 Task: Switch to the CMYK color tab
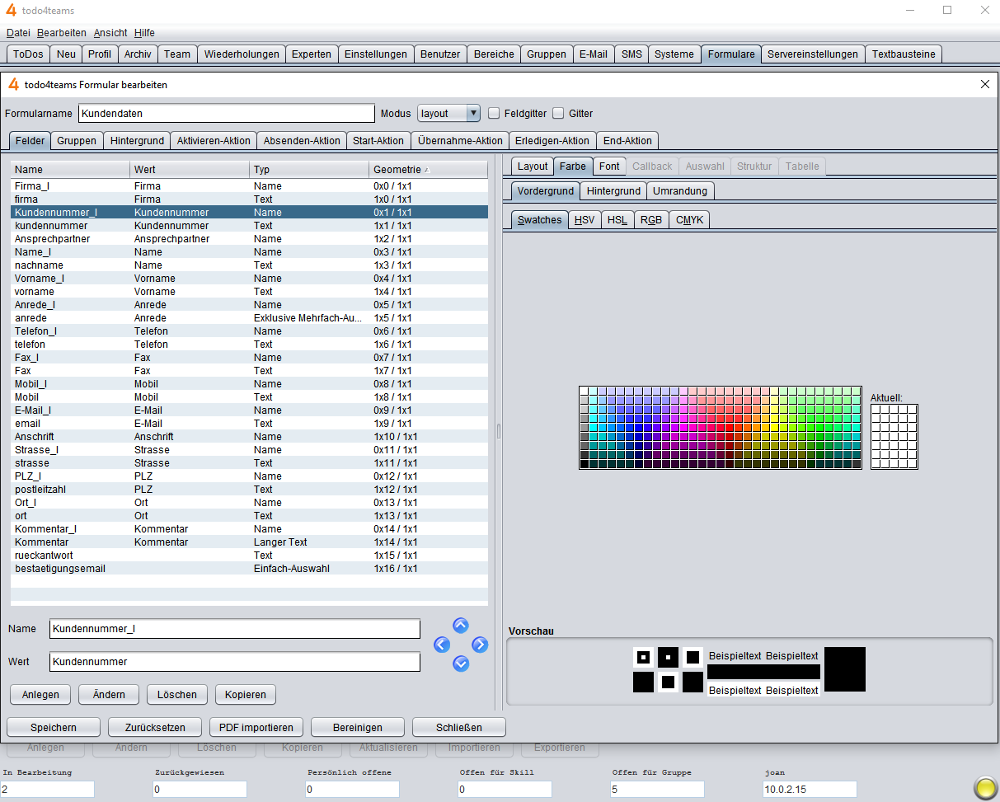pyautogui.click(x=689, y=220)
